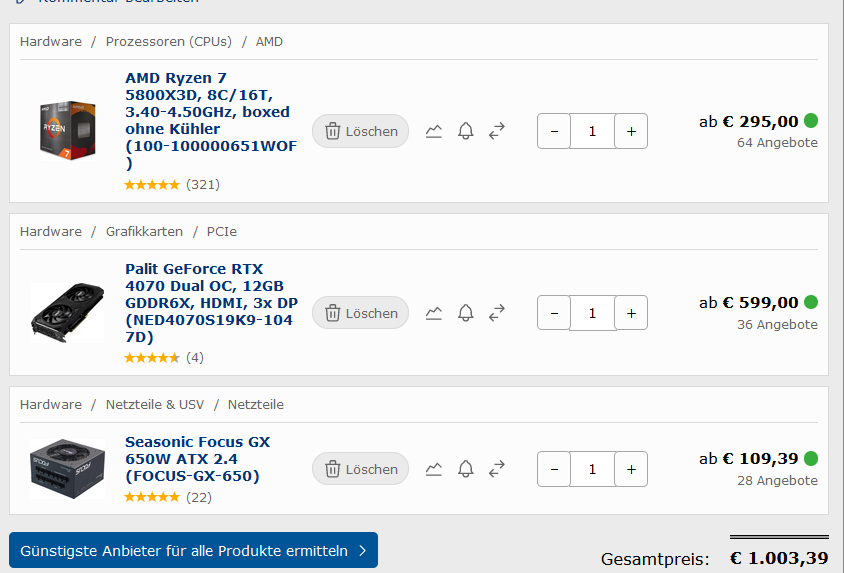This screenshot has width=844, height=573.
Task: Open price history chart for Seasonic Focus GX
Action: click(x=433, y=469)
